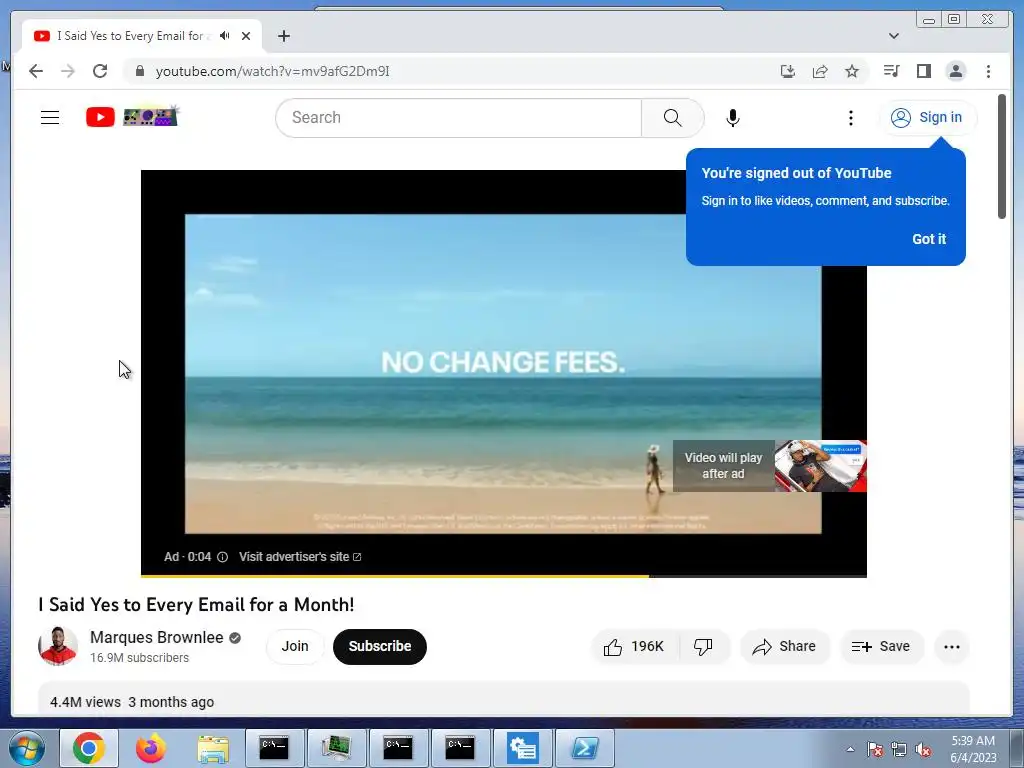Go to YouTube home via logo

132,117
